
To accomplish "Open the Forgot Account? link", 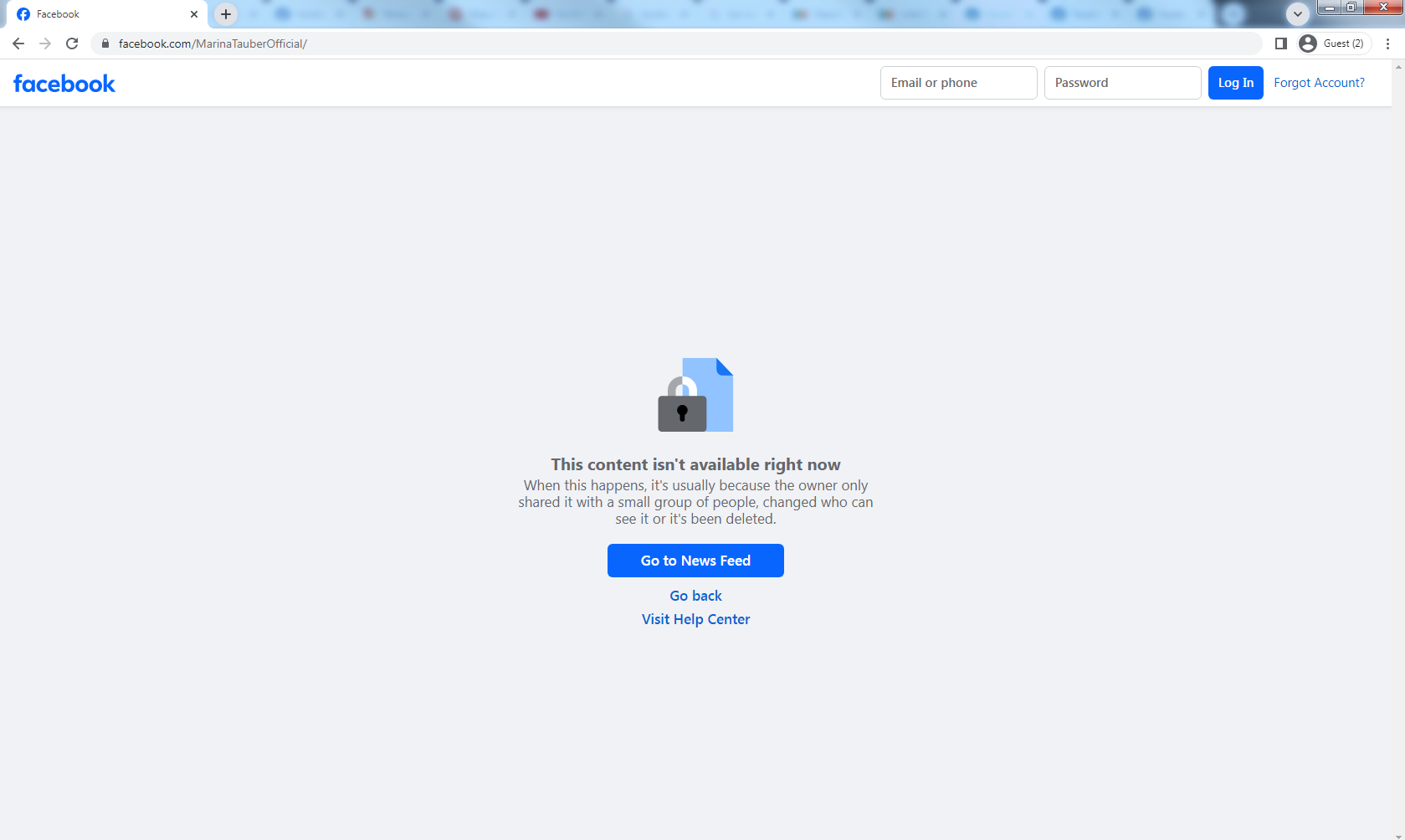I will pyautogui.click(x=1319, y=83).
